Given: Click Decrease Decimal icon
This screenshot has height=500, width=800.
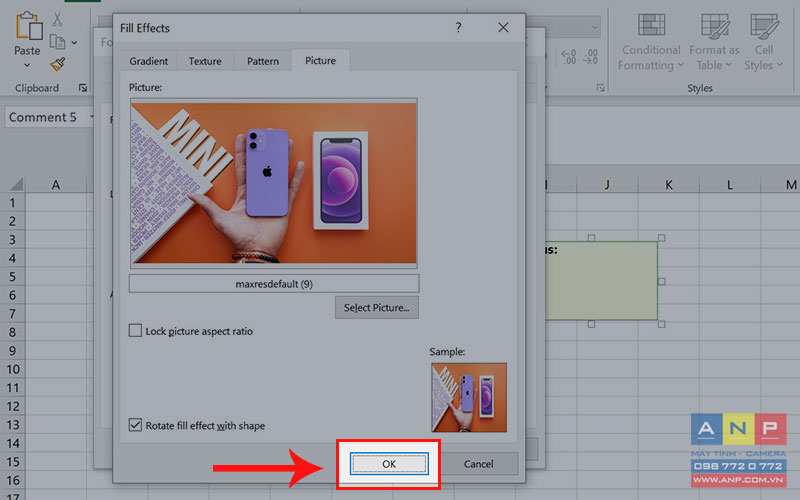Looking at the screenshot, I should pyautogui.click(x=591, y=57).
